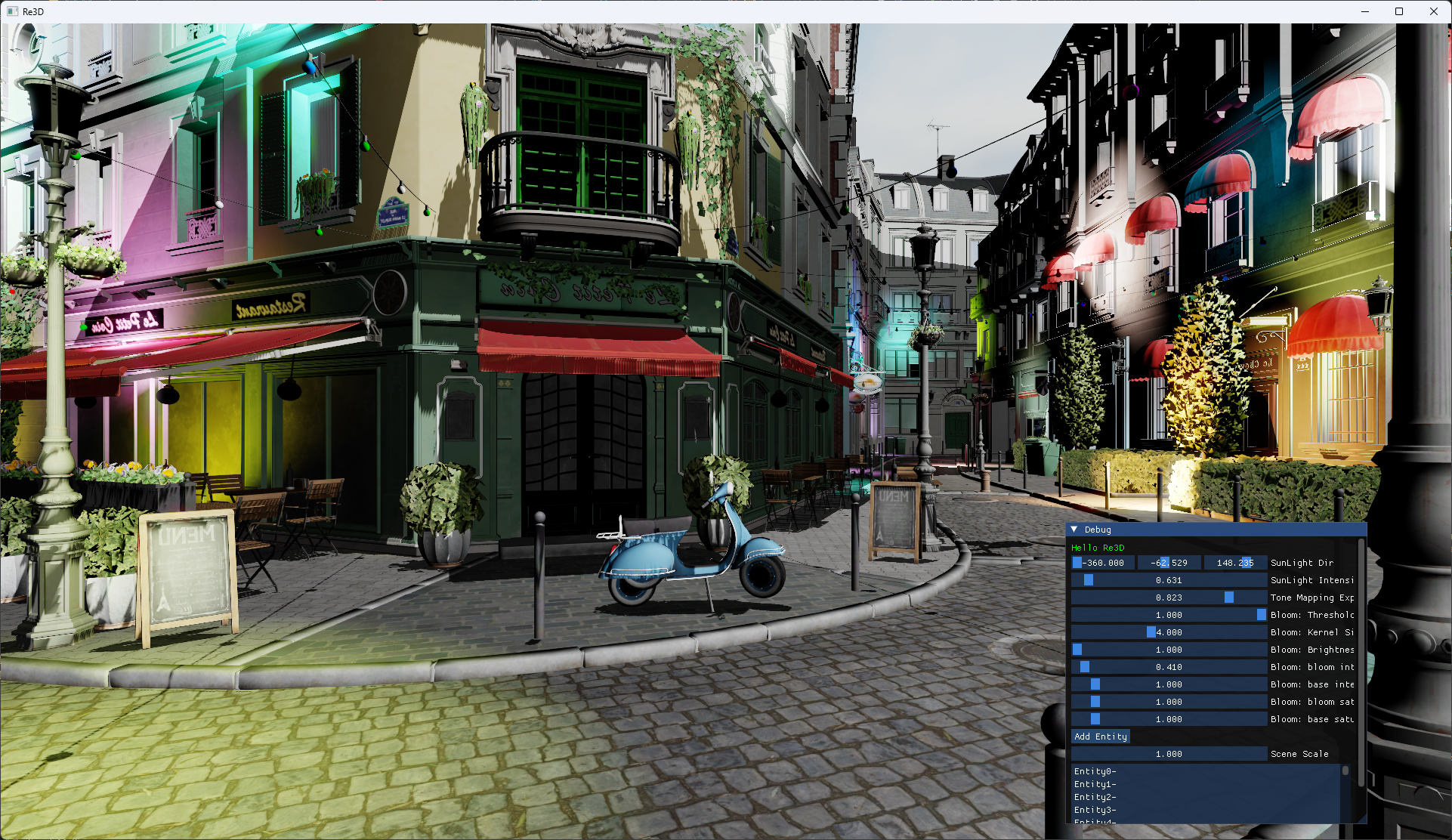This screenshot has width=1452, height=840.
Task: Maximize the Re3D window
Action: click(1399, 11)
